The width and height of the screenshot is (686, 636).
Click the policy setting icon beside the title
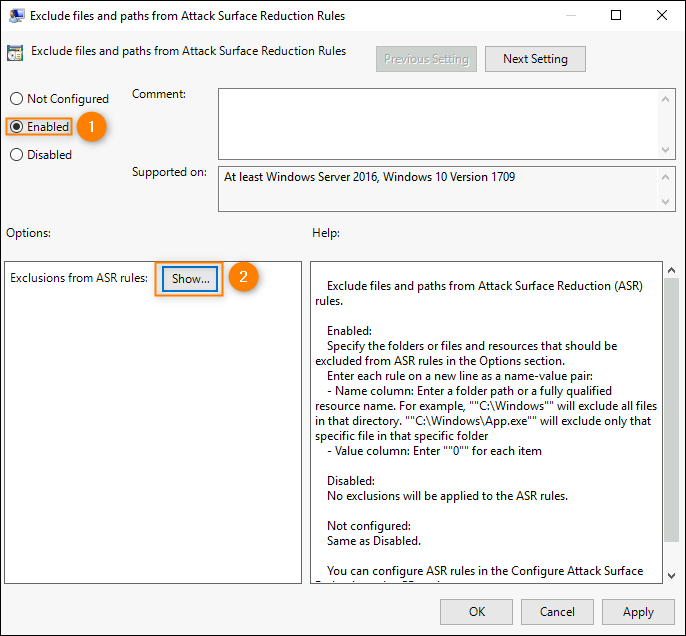click(x=15, y=53)
